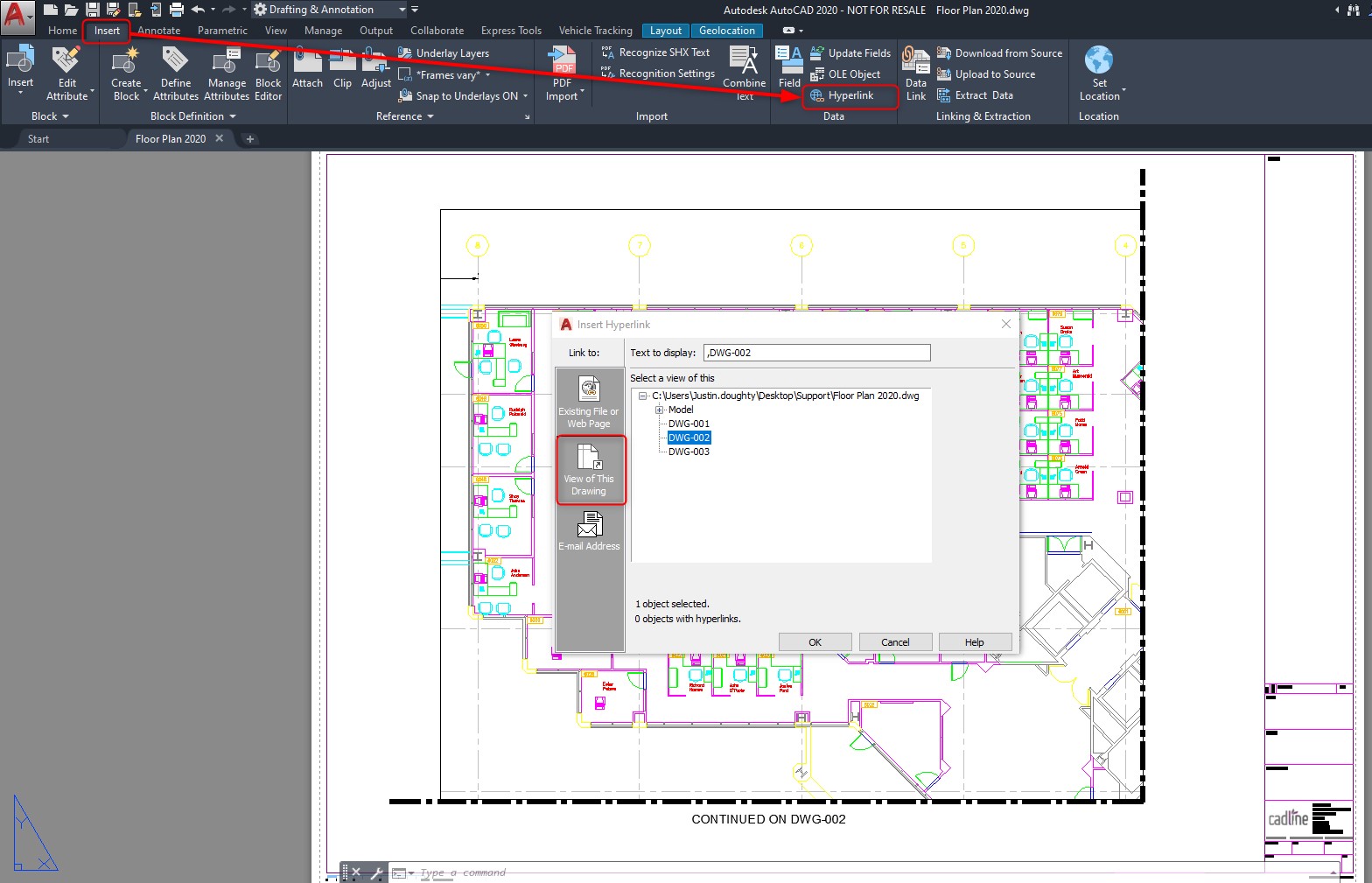Open the Snap to Underlays ON dropdown
The width and height of the screenshot is (1372, 883).
[525, 96]
